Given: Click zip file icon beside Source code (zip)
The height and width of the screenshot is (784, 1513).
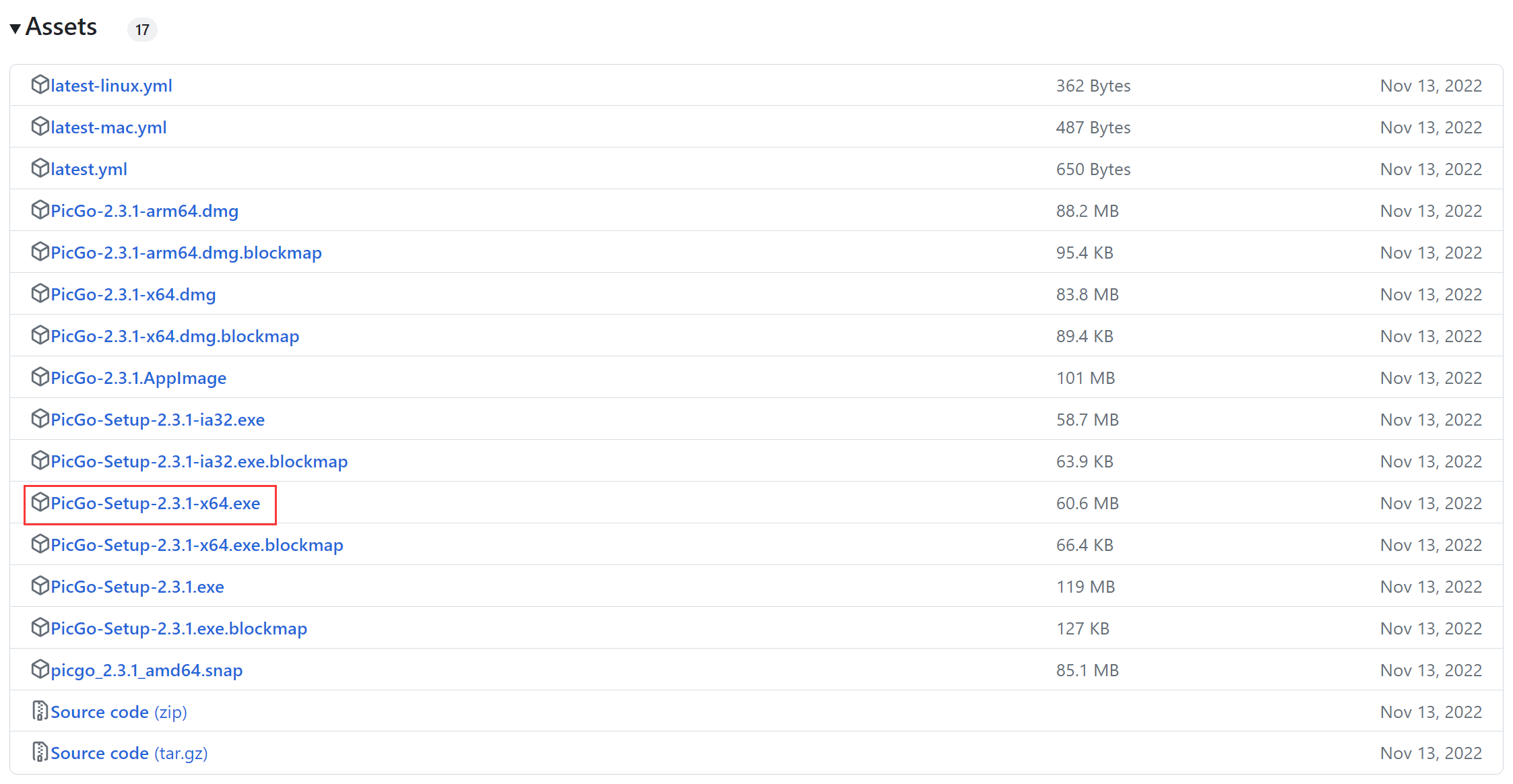Looking at the screenshot, I should point(40,711).
